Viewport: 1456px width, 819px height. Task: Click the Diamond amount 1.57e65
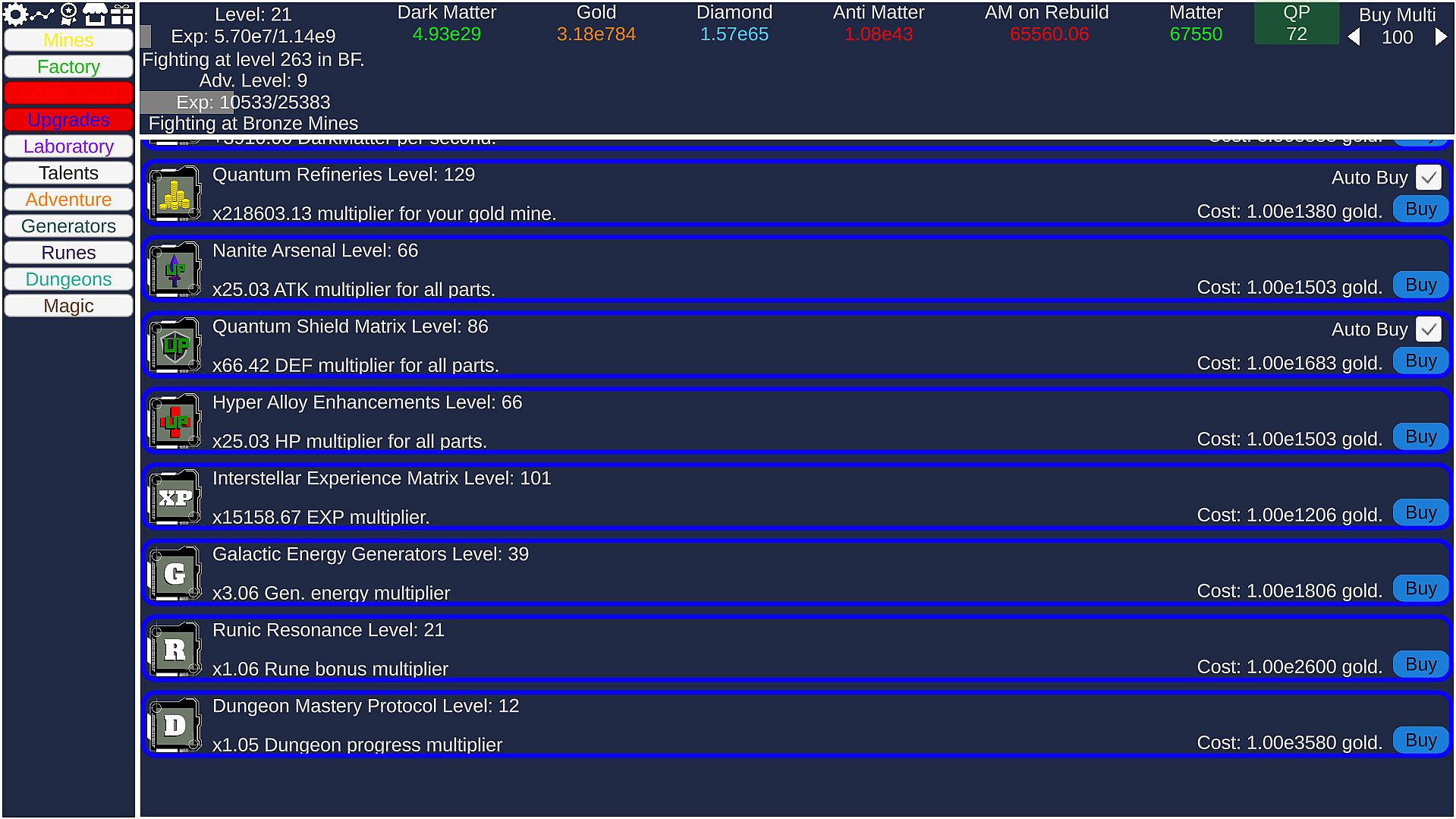734,34
